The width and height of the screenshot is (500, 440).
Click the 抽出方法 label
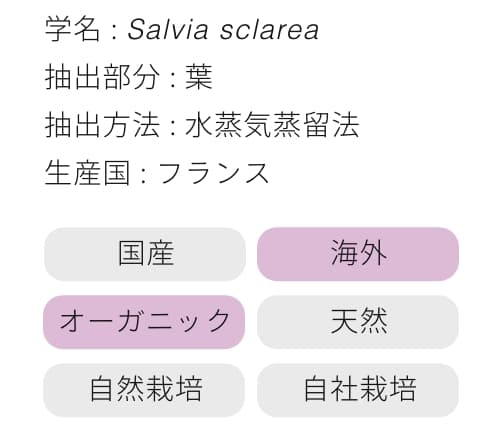tap(102, 125)
